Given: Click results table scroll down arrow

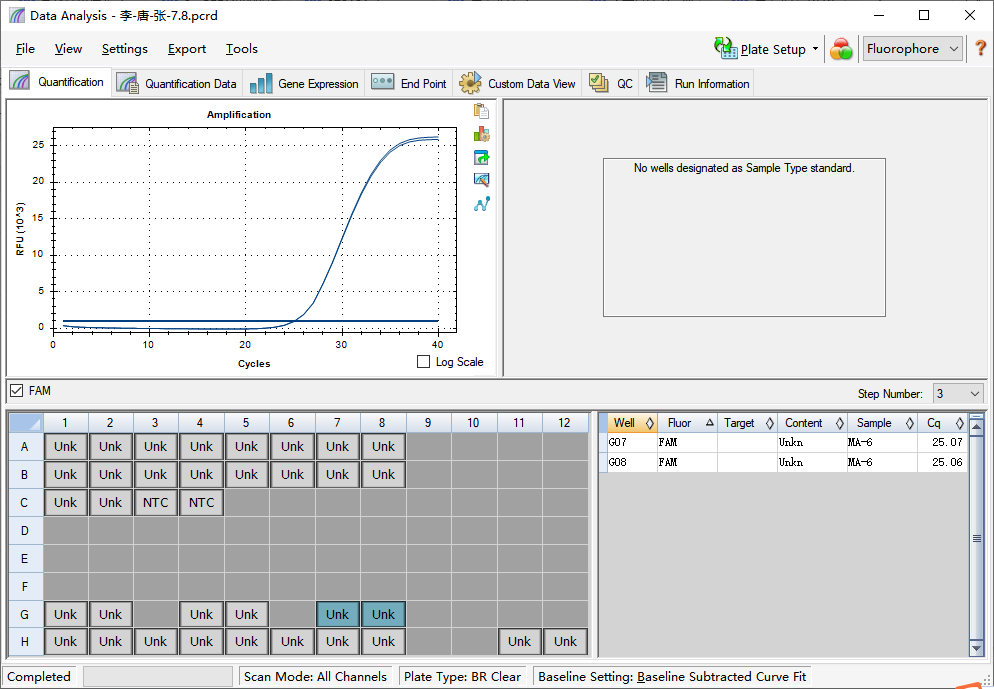Looking at the screenshot, I should (x=976, y=648).
